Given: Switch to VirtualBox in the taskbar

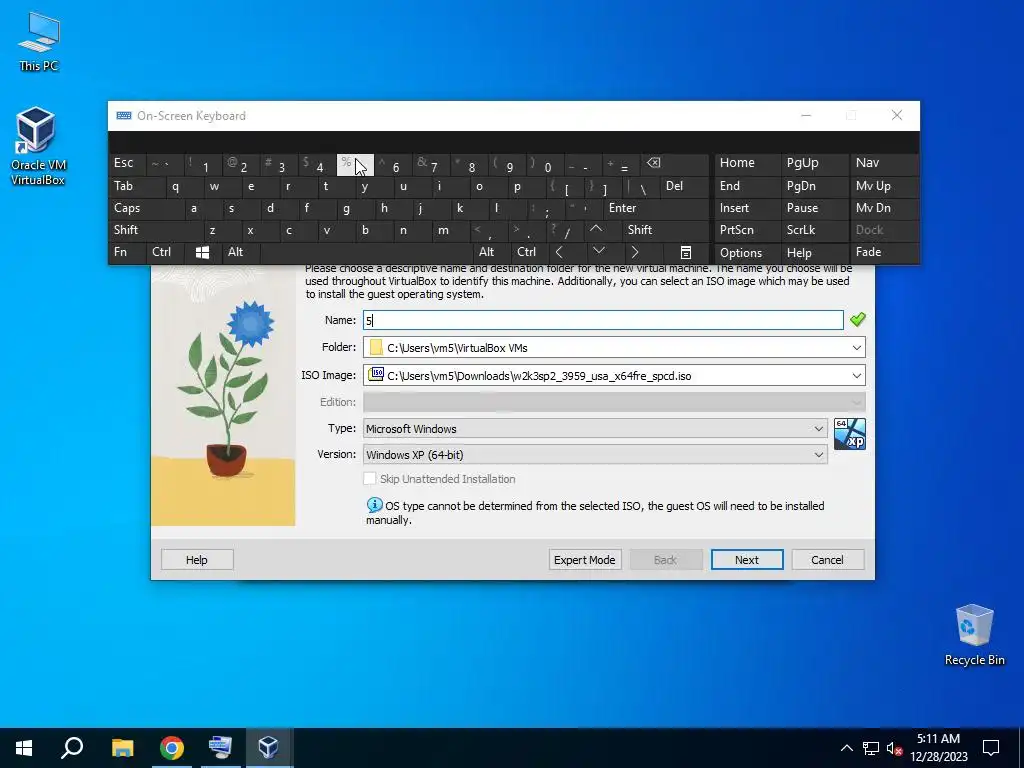Looking at the screenshot, I should [x=268, y=748].
